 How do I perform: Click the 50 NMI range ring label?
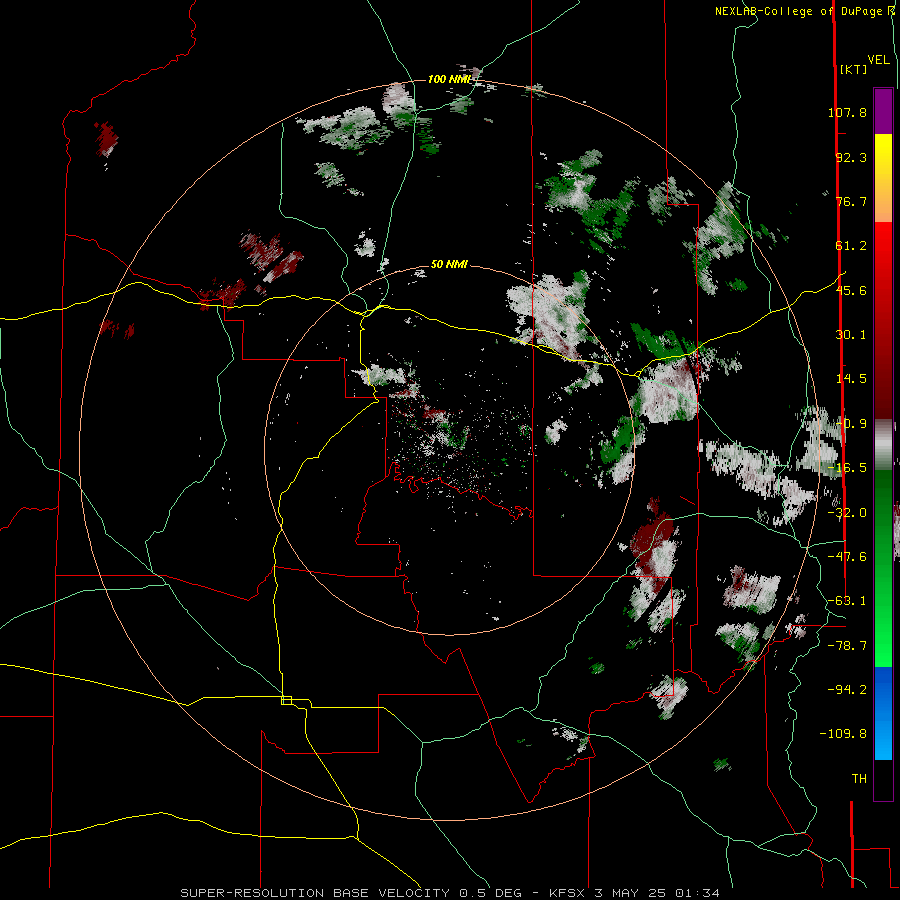pyautogui.click(x=449, y=264)
